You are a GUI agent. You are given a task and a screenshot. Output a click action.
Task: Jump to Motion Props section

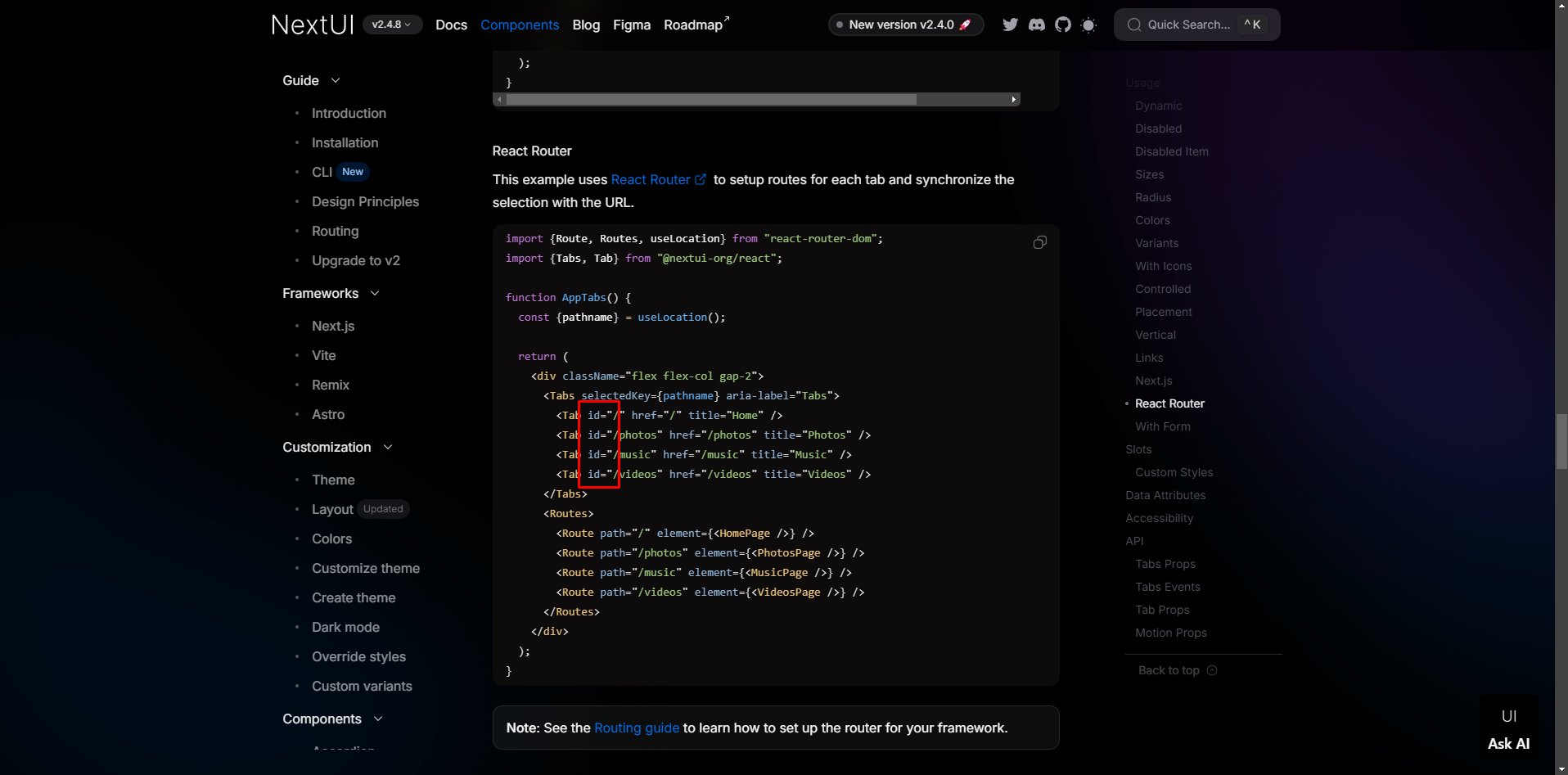(1170, 633)
